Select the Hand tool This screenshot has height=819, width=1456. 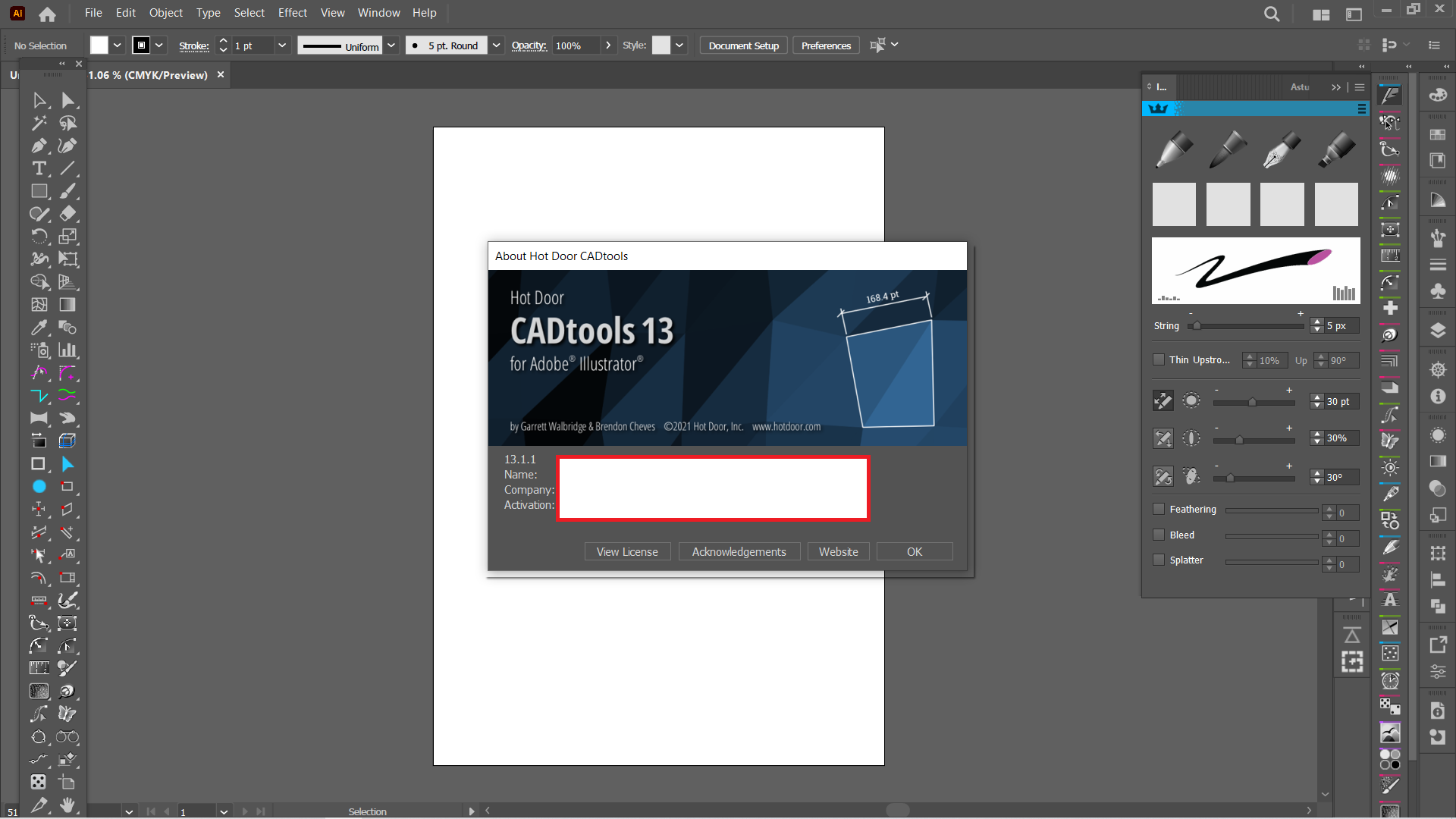(x=67, y=805)
